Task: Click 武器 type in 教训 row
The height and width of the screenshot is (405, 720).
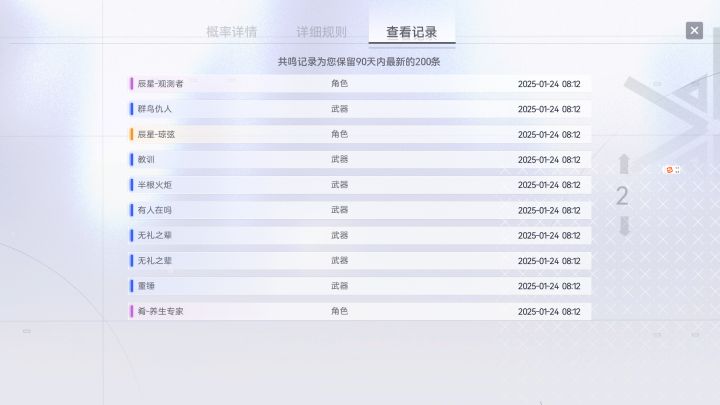Action: [x=339, y=159]
